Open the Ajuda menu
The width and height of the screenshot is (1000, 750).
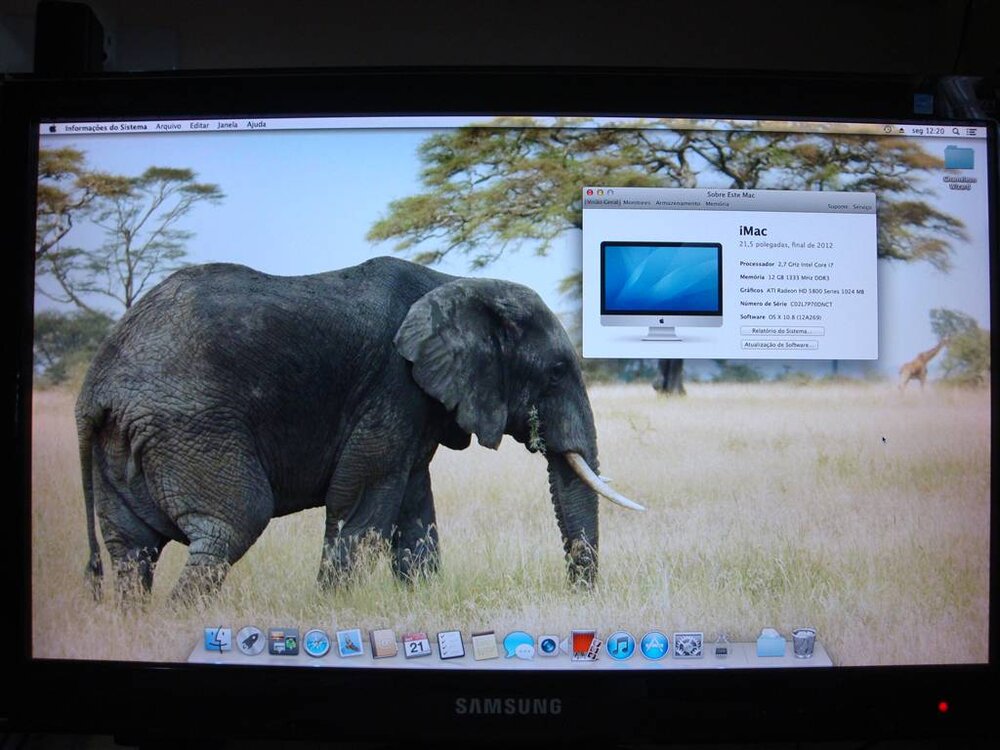point(256,125)
